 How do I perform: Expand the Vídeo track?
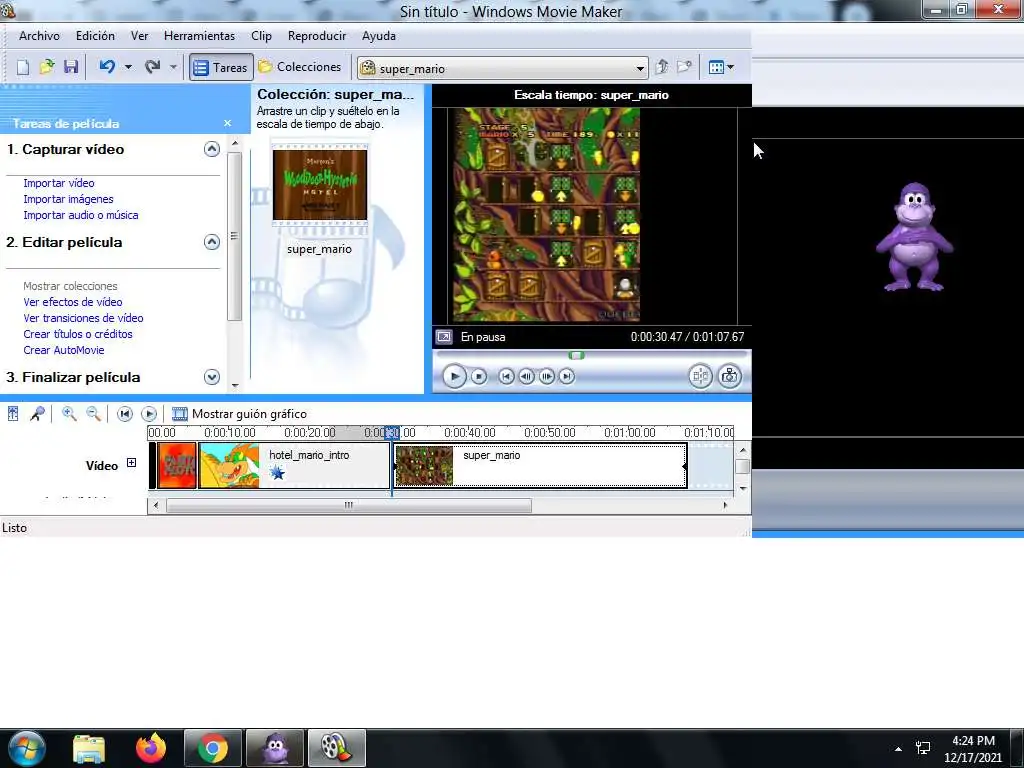(131, 462)
